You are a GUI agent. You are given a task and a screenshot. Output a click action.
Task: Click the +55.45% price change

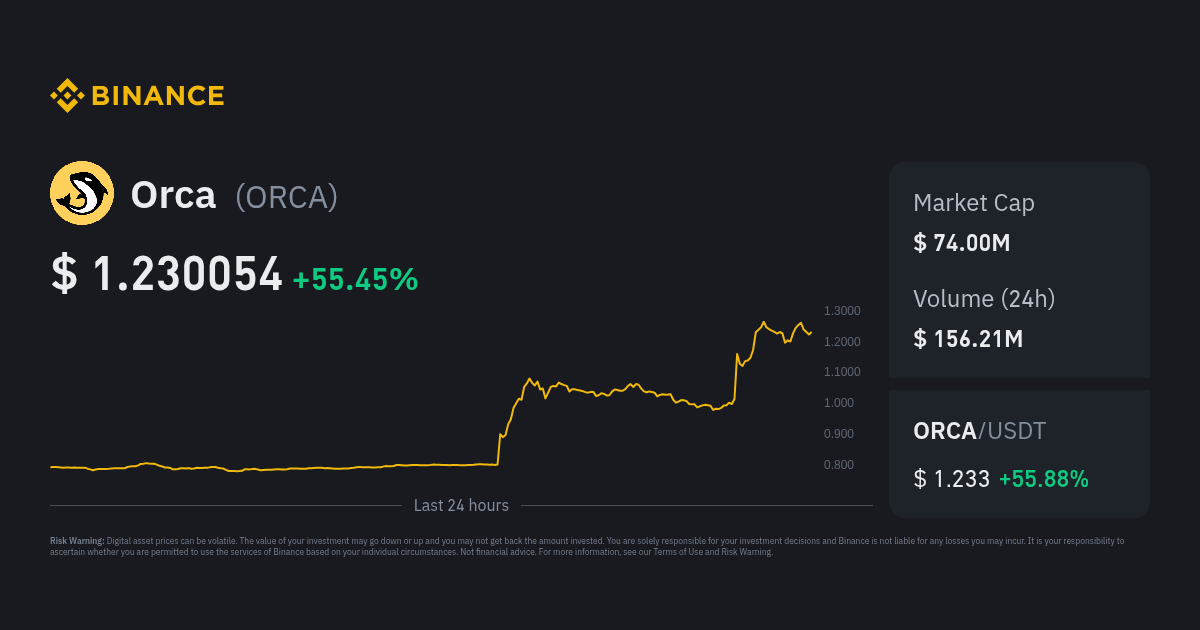tap(355, 279)
